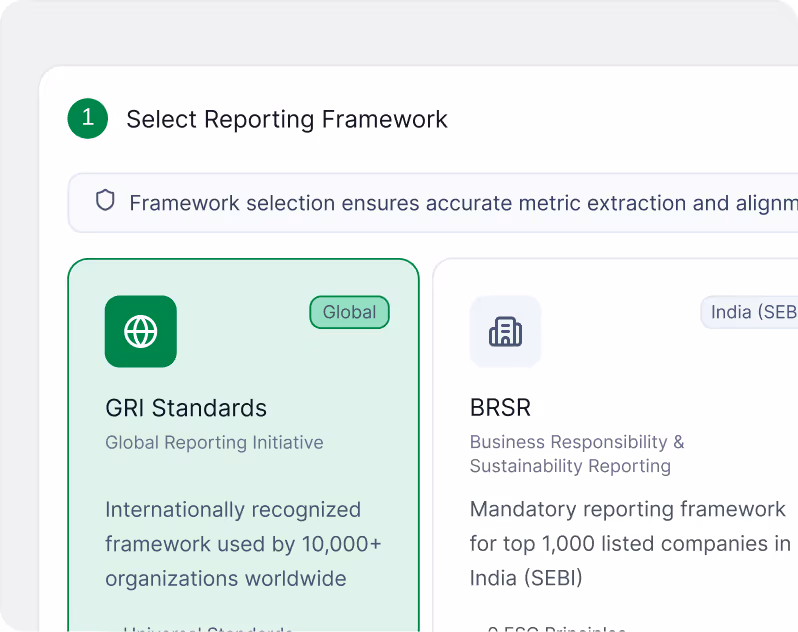Click the GRI Standards globe icon
798x632 pixels.
point(140,331)
